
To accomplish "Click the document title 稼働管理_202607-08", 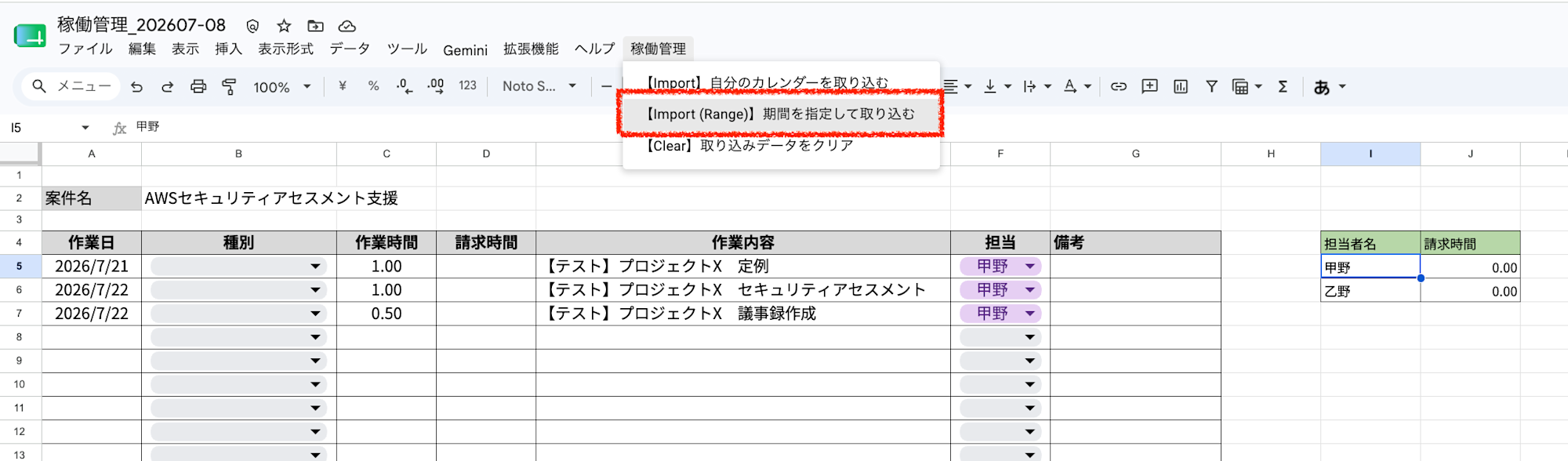I will (141, 25).
